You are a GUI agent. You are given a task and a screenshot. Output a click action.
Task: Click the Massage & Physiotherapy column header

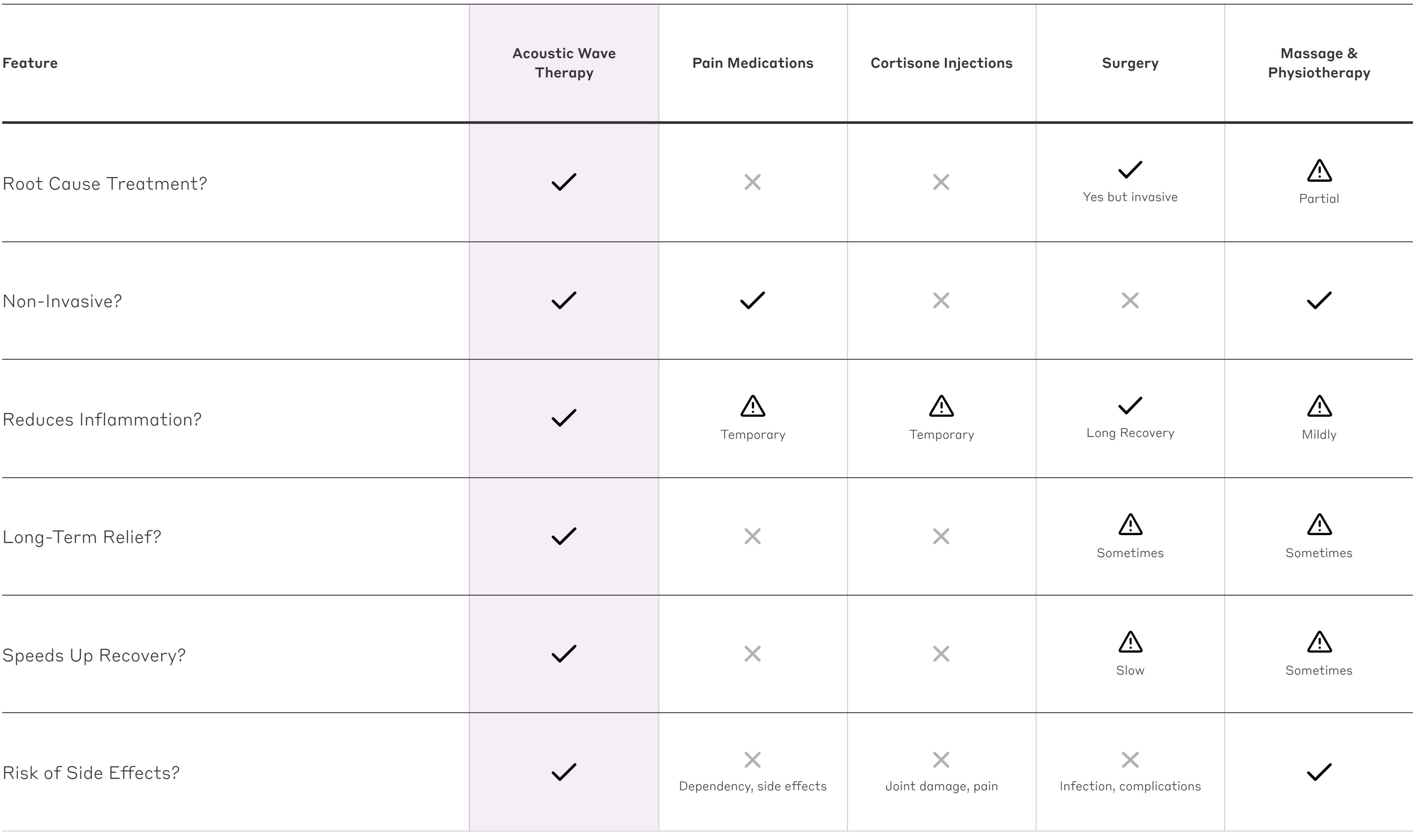tap(1319, 63)
